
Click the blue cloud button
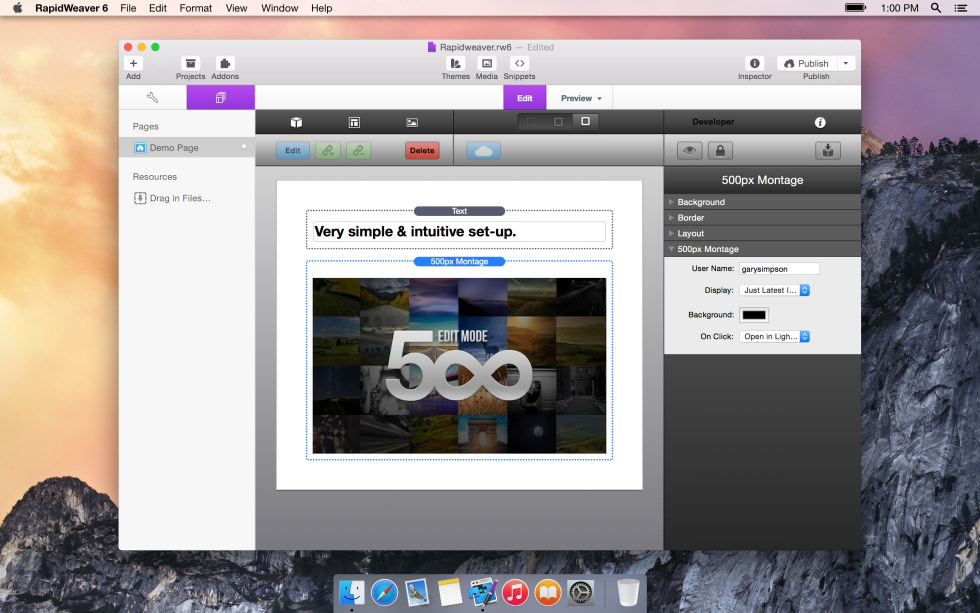click(484, 151)
